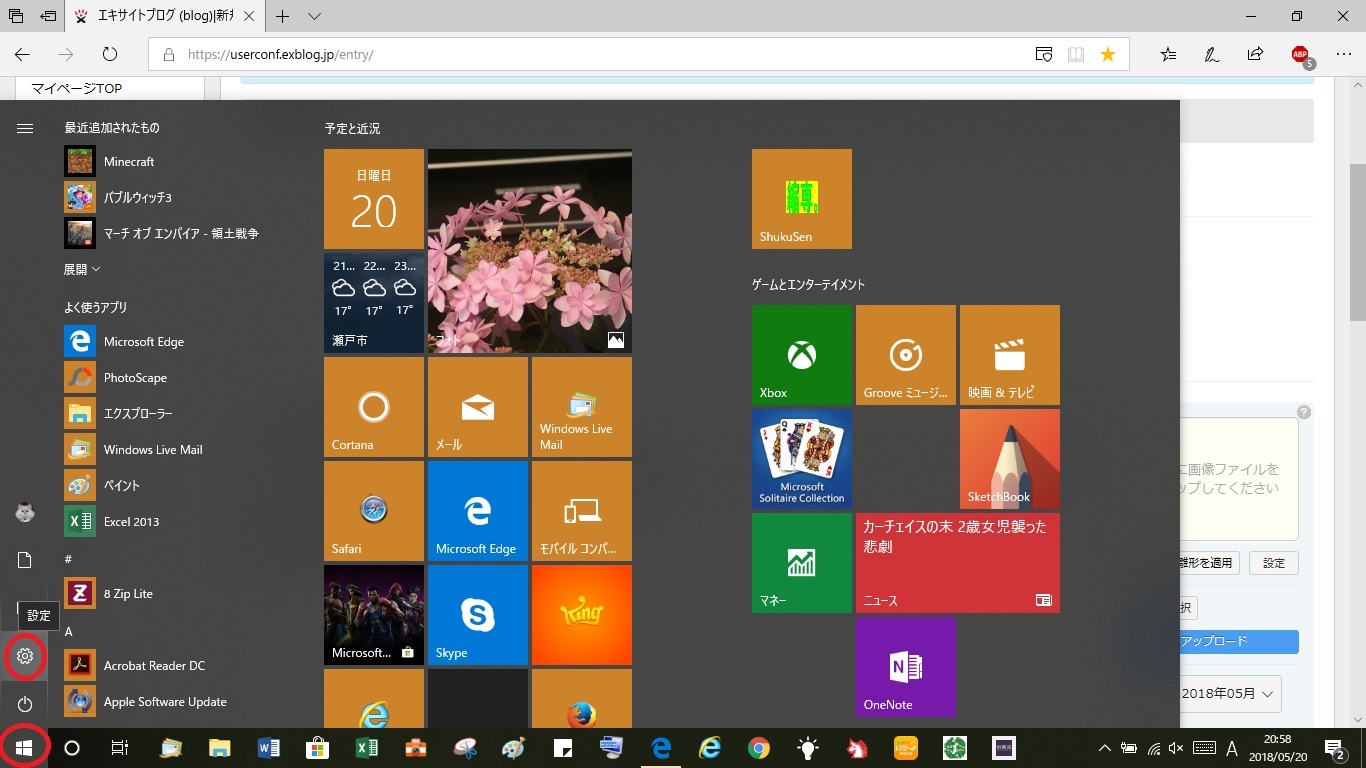The width and height of the screenshot is (1366, 768).
Task: Open Settings gear in Start sidebar
Action: 25,657
